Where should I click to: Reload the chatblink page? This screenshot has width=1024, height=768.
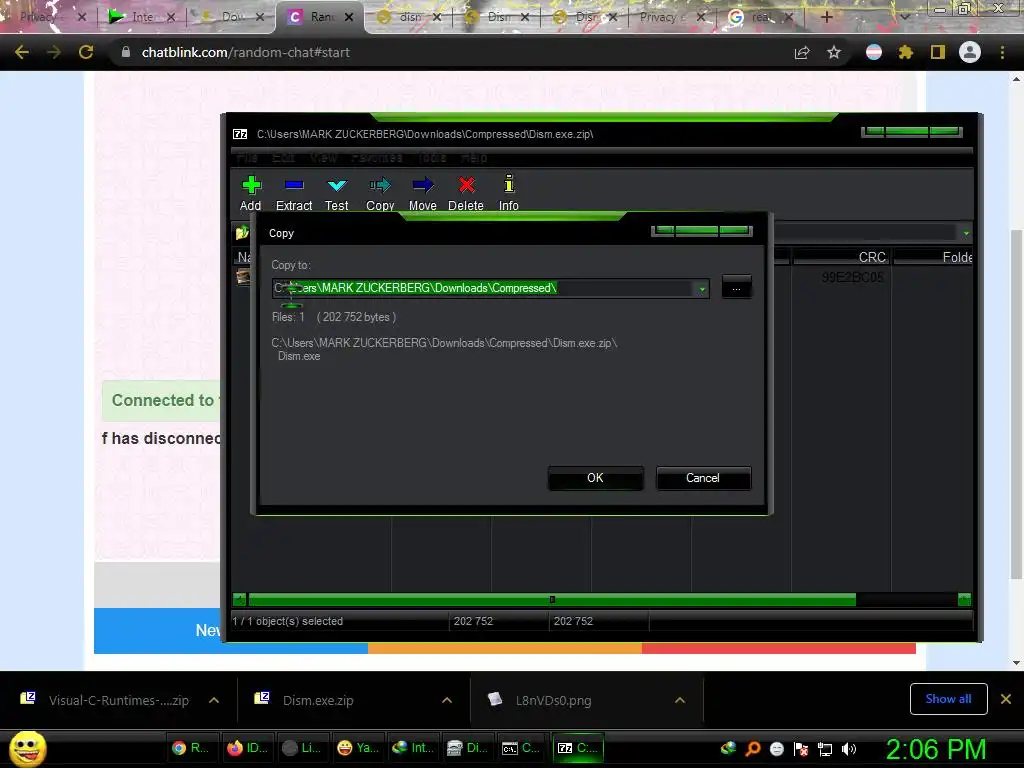pos(86,52)
